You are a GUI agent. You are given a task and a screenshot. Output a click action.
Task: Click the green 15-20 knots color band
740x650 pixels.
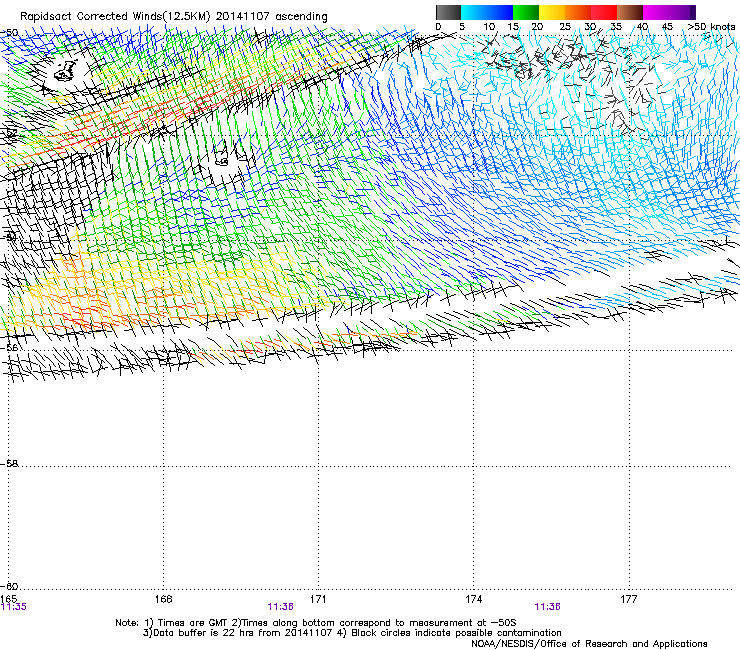[526, 12]
